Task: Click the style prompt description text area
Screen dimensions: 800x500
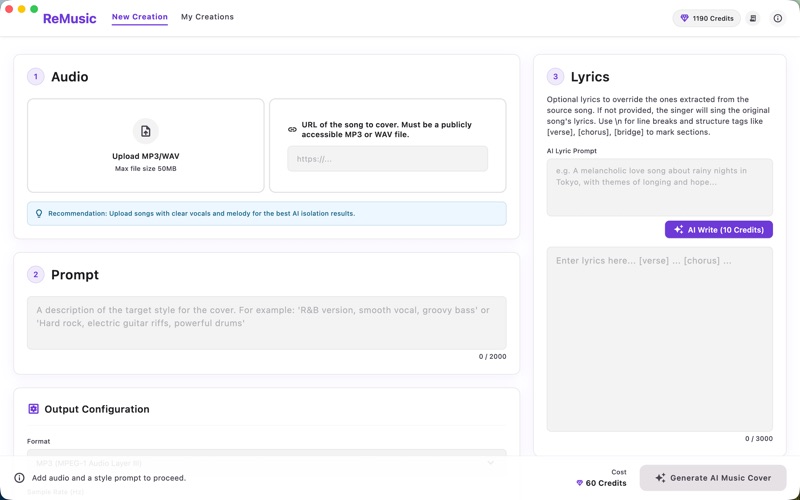Action: pyautogui.click(x=267, y=323)
